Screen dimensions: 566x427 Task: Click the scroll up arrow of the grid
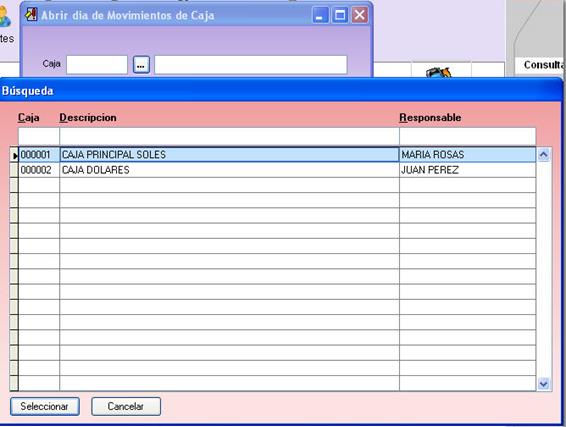(x=544, y=155)
